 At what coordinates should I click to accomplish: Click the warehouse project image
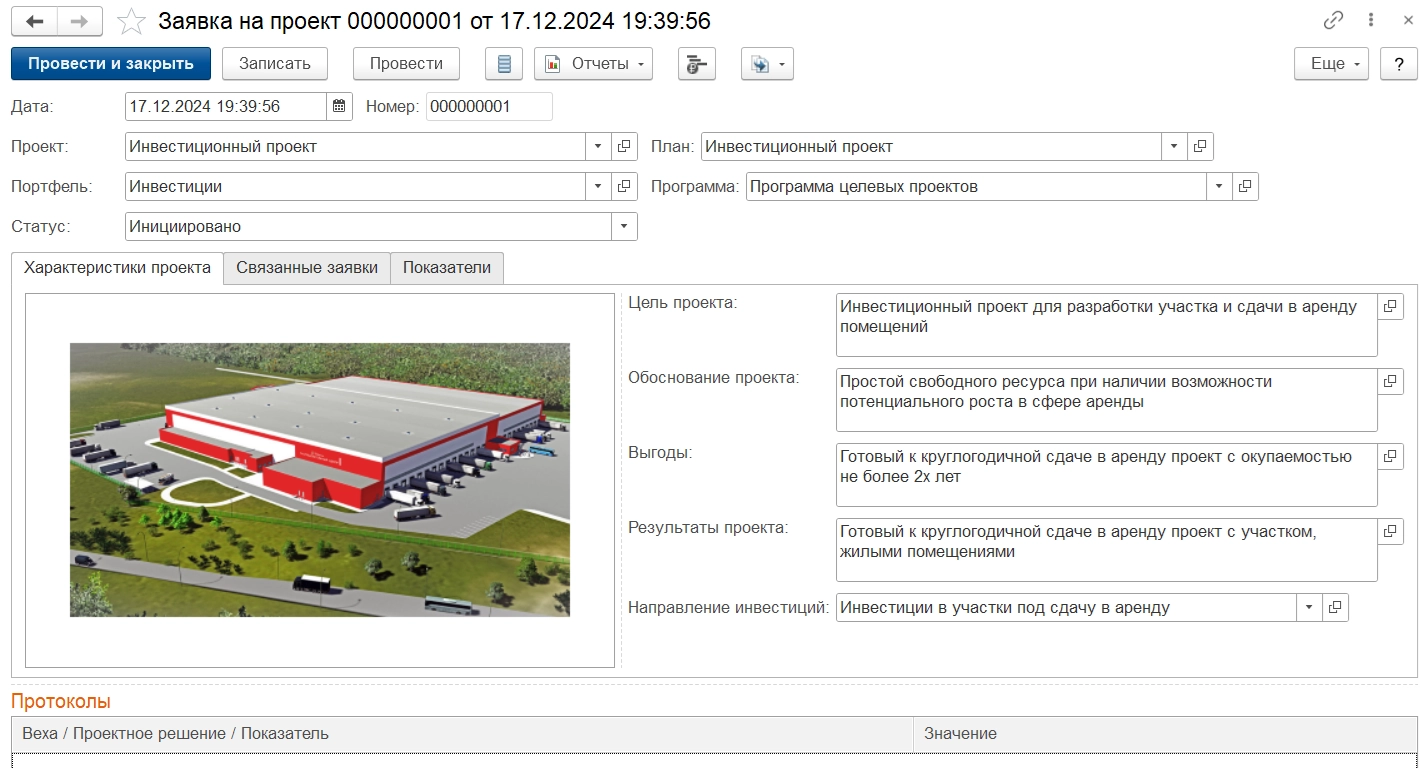coord(319,479)
